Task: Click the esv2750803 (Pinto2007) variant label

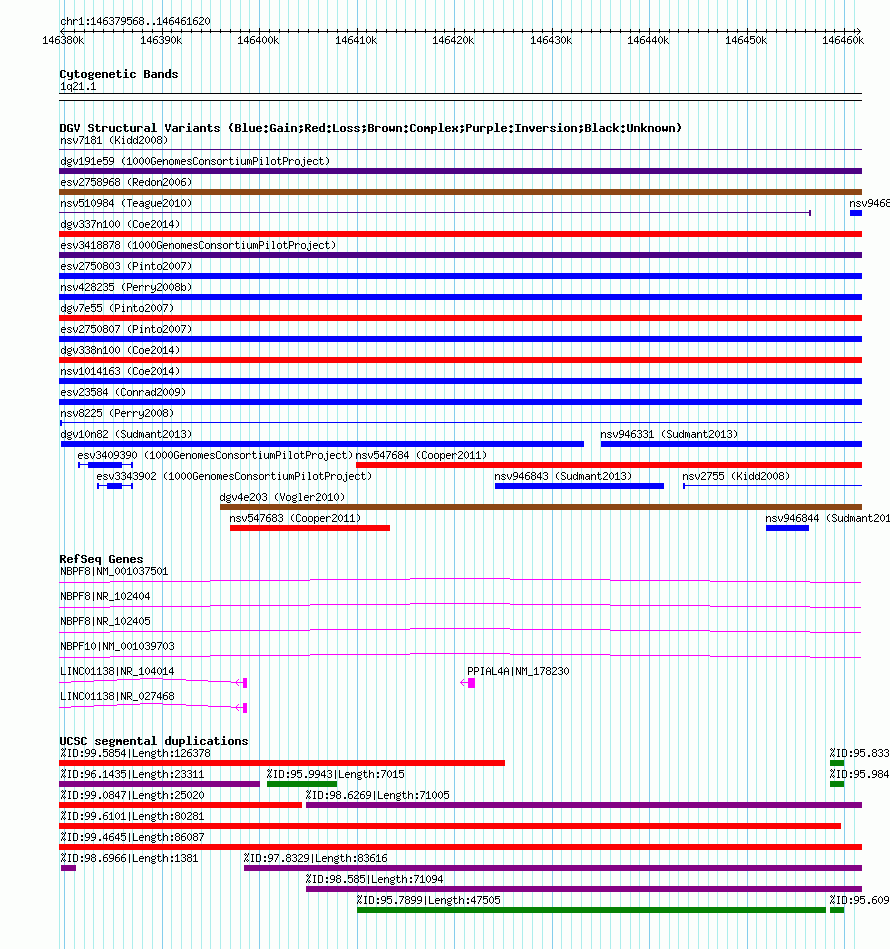Action: pyautogui.click(x=126, y=266)
